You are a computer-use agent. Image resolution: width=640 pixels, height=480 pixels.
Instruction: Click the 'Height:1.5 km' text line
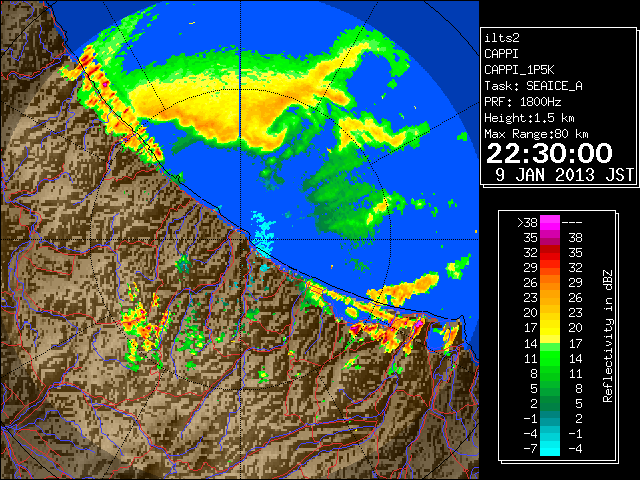tap(529, 118)
